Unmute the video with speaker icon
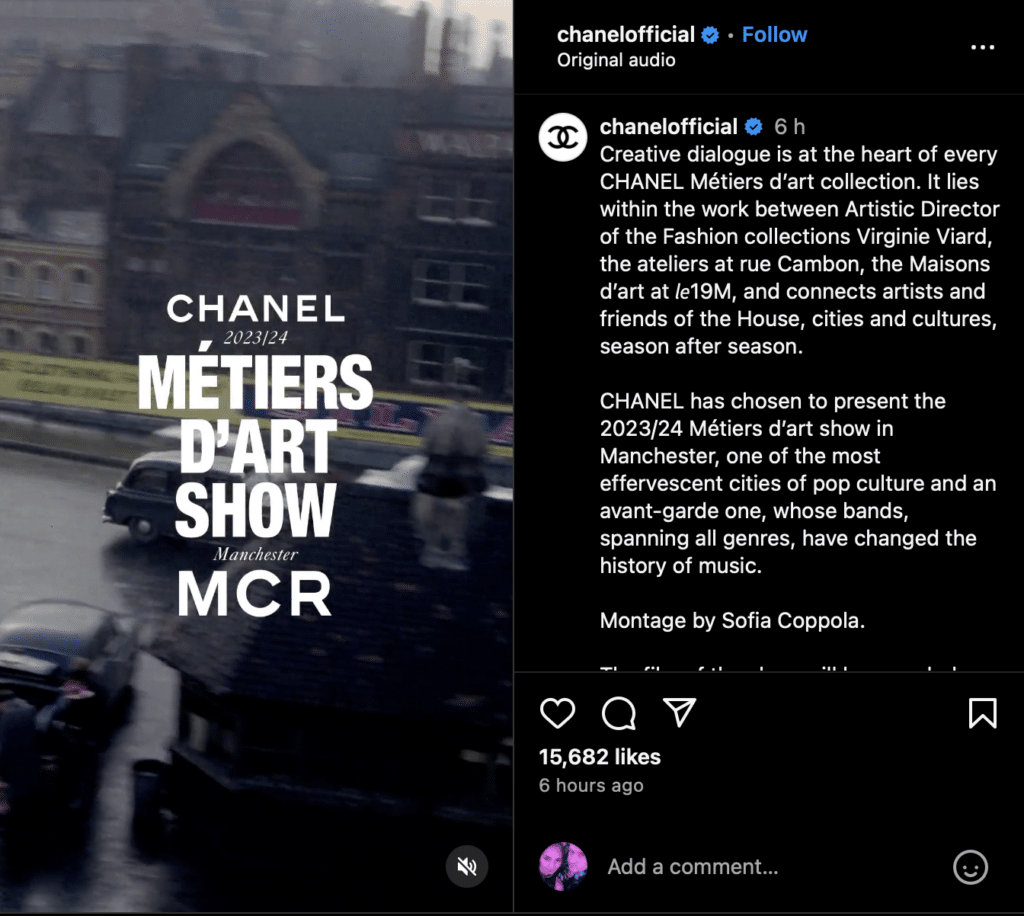The image size is (1024, 916). 467,866
